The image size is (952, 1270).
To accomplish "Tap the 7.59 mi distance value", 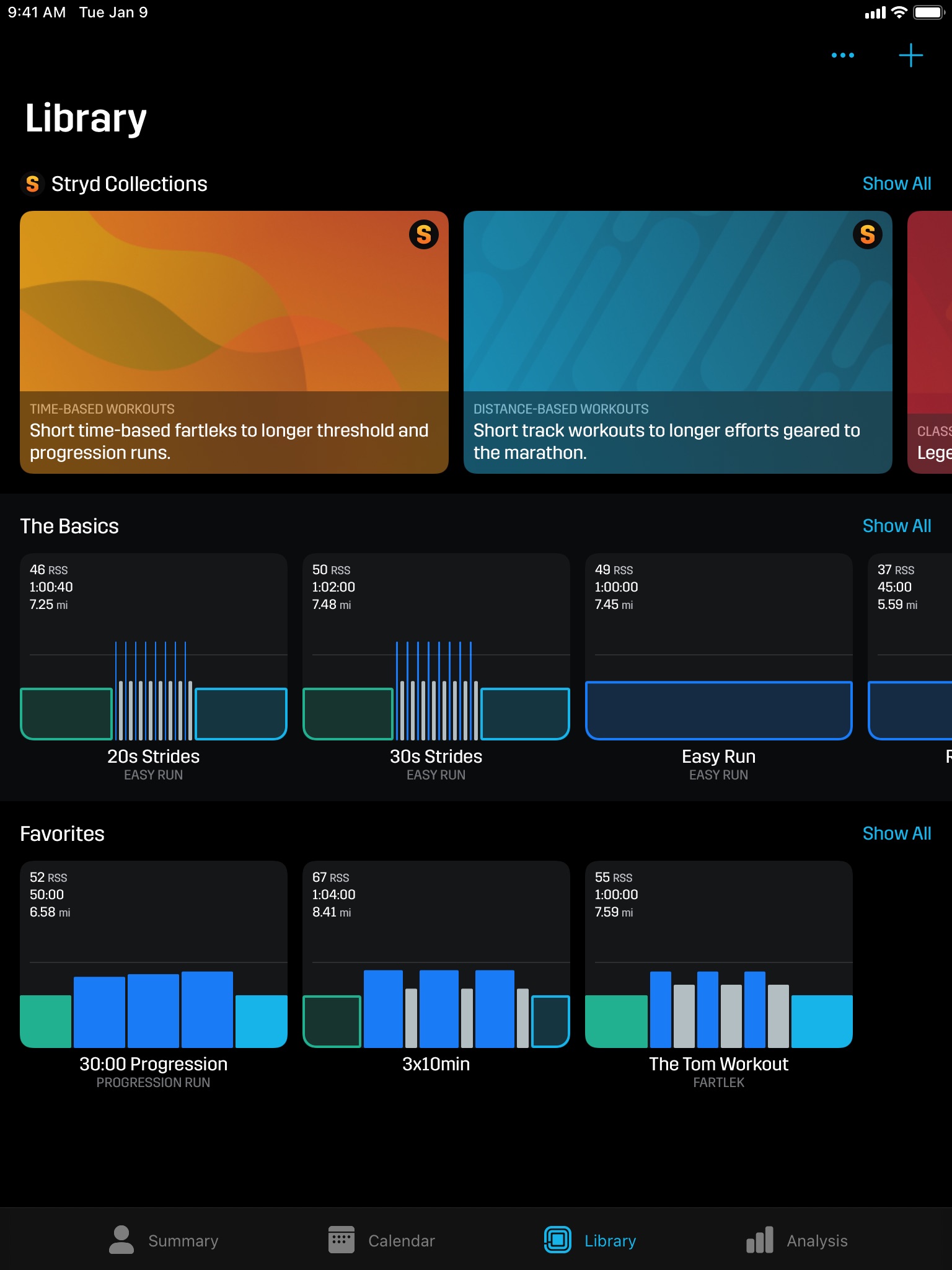I will [x=614, y=912].
